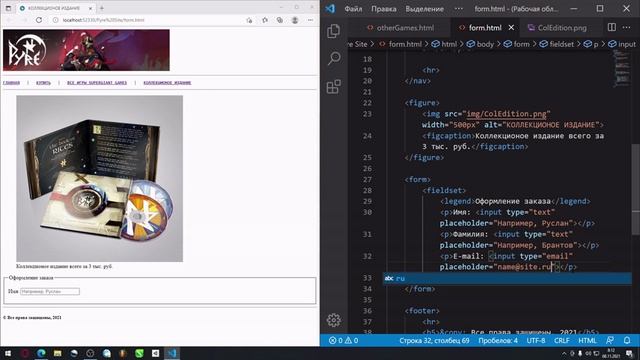Follow the КУПИТЬ link on the page
Viewport: 640px width, 360px height.
point(43,82)
